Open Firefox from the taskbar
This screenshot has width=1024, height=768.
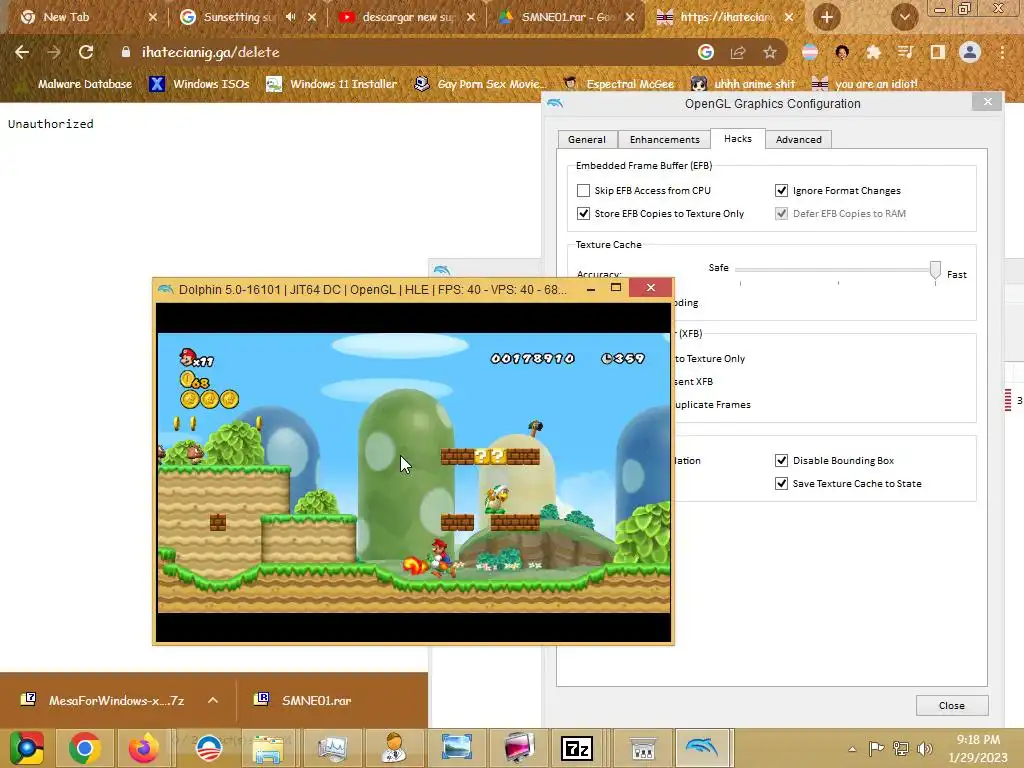coord(143,748)
